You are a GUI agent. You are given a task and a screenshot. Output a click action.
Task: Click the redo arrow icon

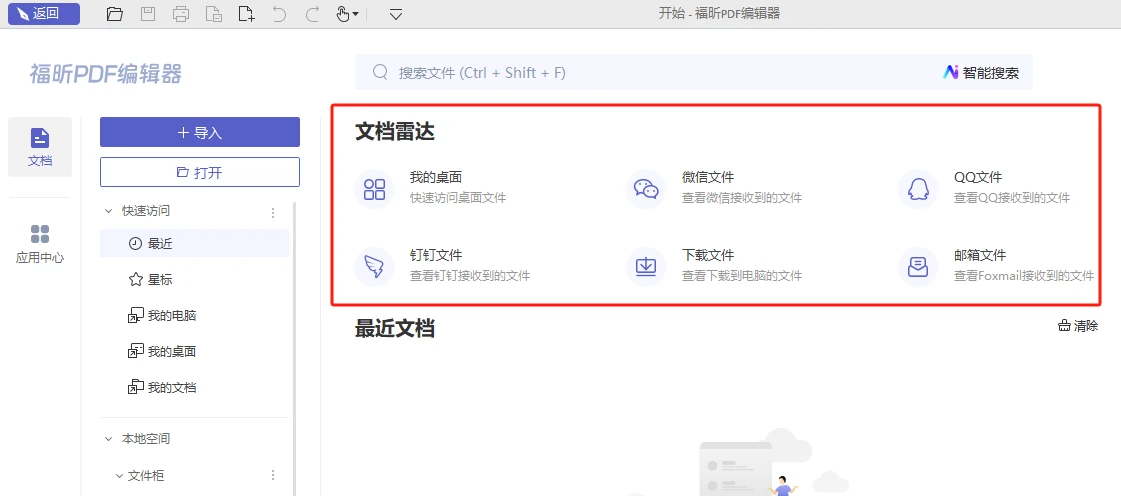(x=312, y=14)
